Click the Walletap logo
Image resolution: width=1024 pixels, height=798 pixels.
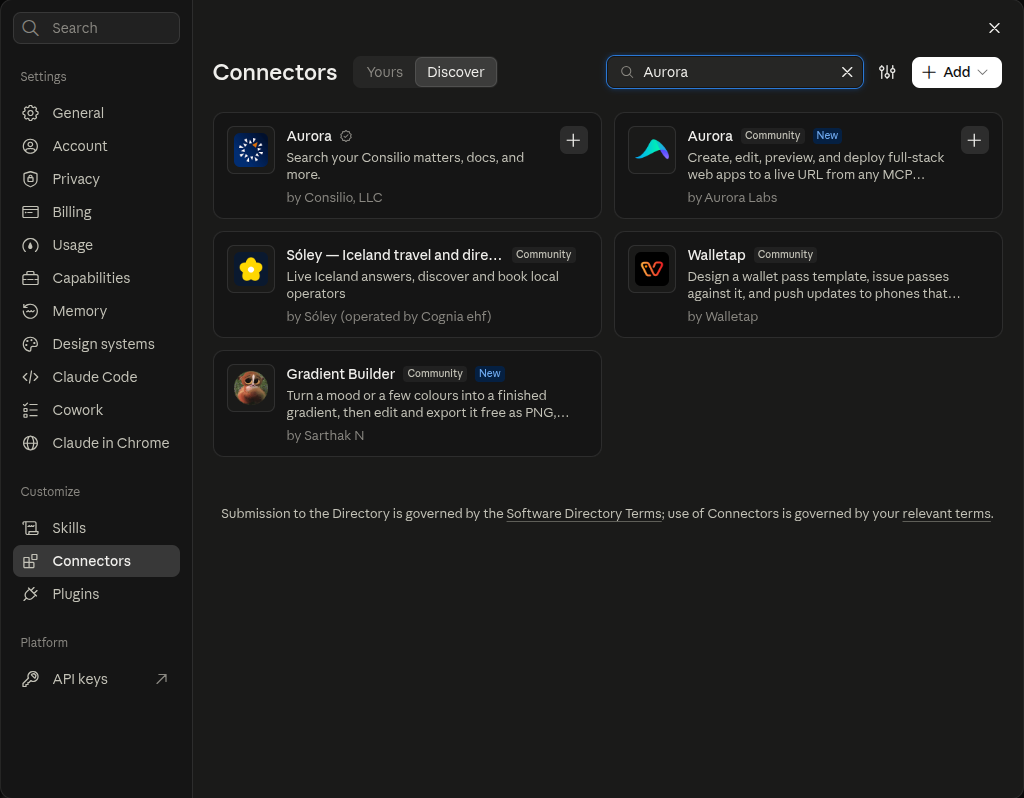[x=652, y=268]
